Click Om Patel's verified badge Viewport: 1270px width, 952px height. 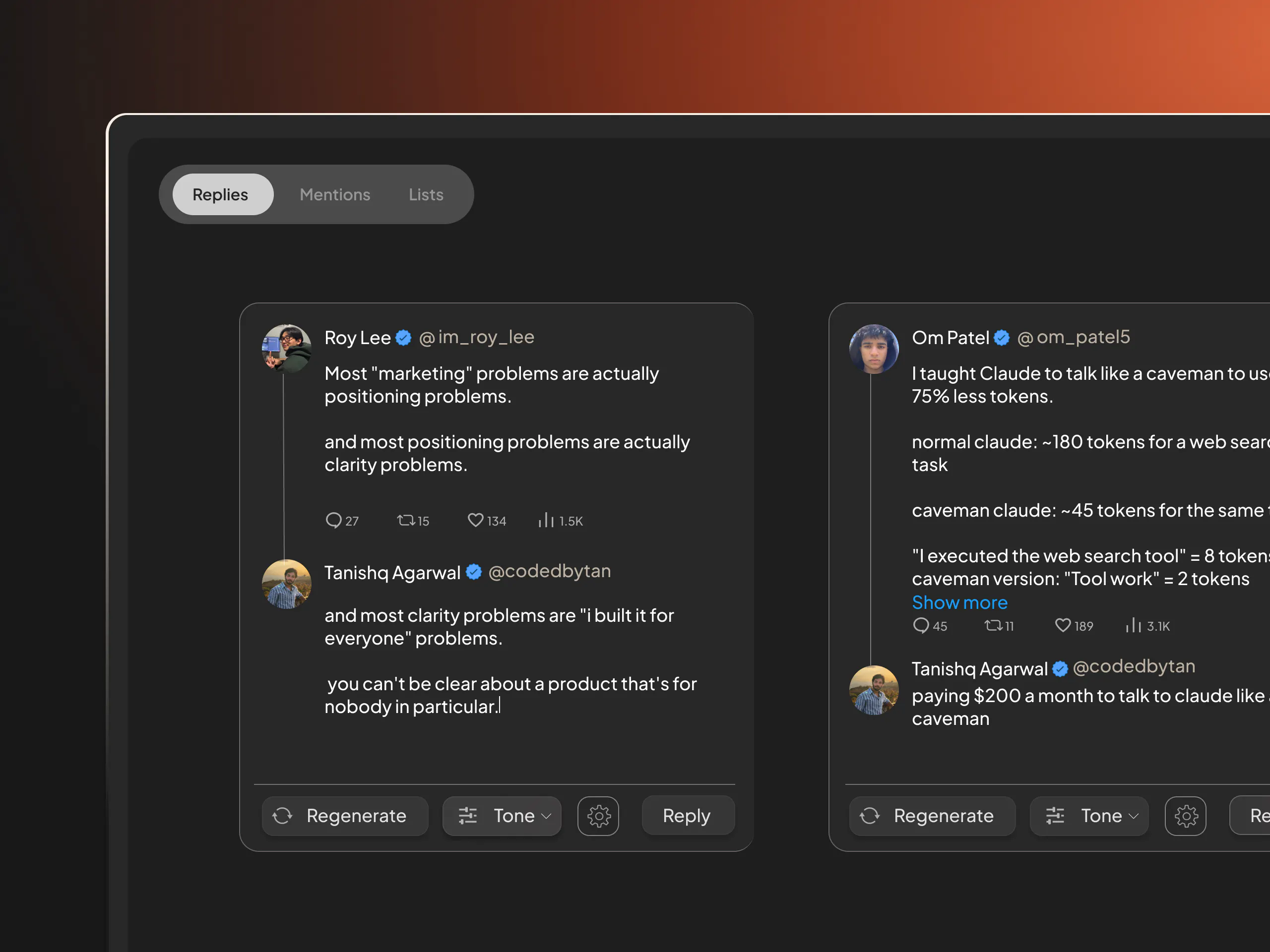pos(1002,338)
